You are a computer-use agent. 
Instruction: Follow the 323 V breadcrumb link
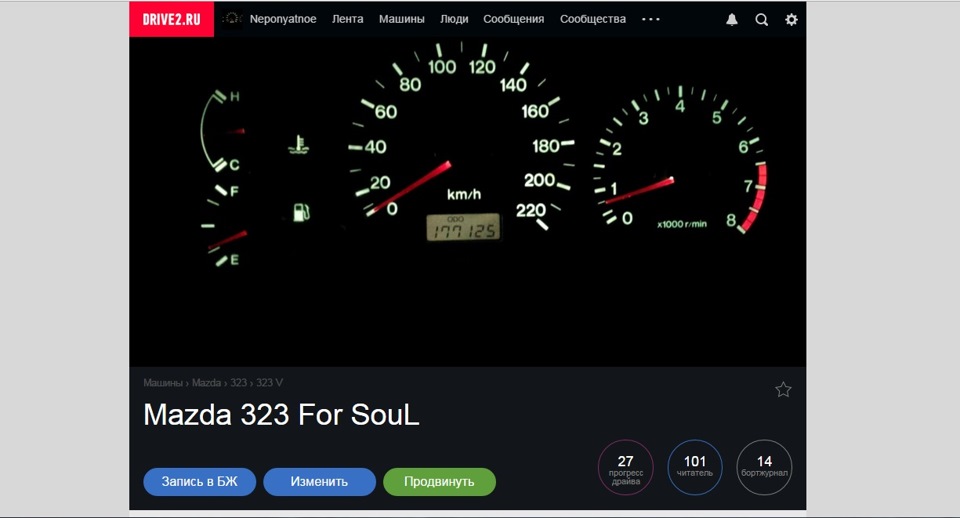pos(269,383)
